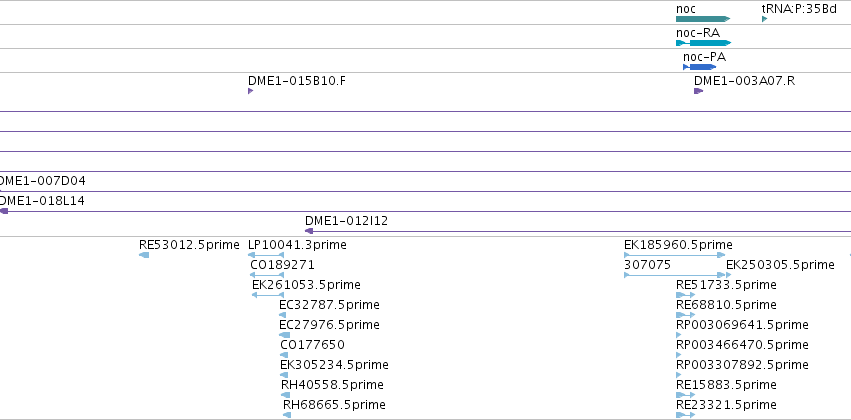The image size is (851, 420).
Task: Click the DME1-018L14 arrow endpoint
Action: tap(4, 211)
